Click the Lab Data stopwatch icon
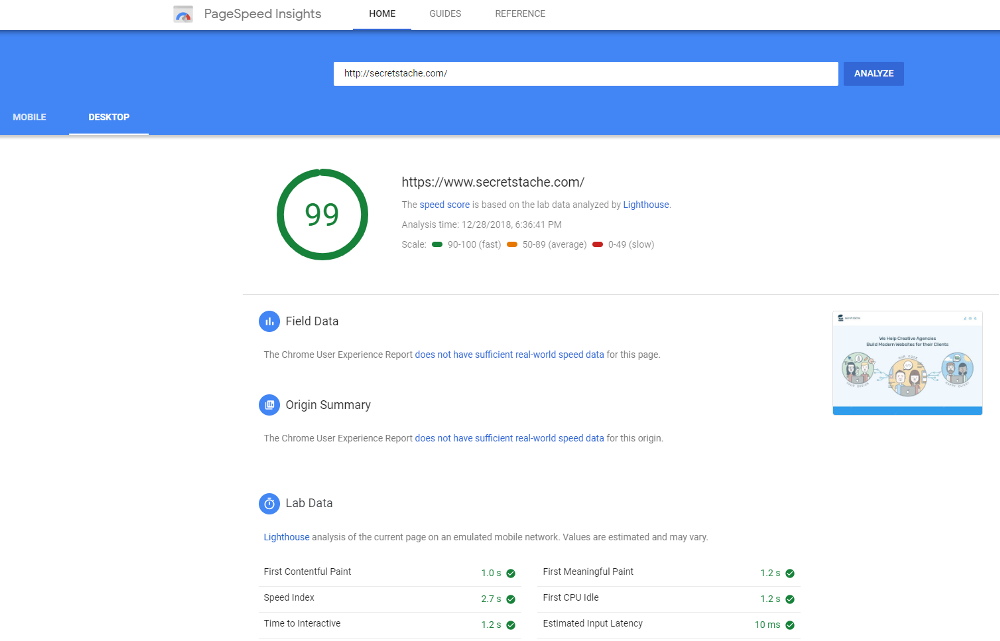The width and height of the screenshot is (1000, 641). tap(269, 503)
